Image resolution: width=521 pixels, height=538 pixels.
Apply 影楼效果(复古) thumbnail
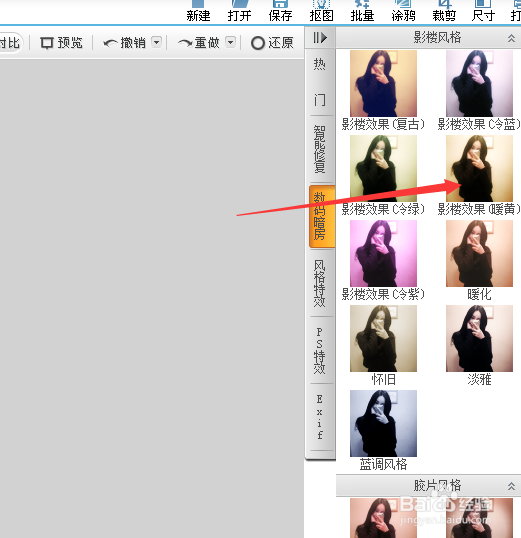tap(383, 83)
